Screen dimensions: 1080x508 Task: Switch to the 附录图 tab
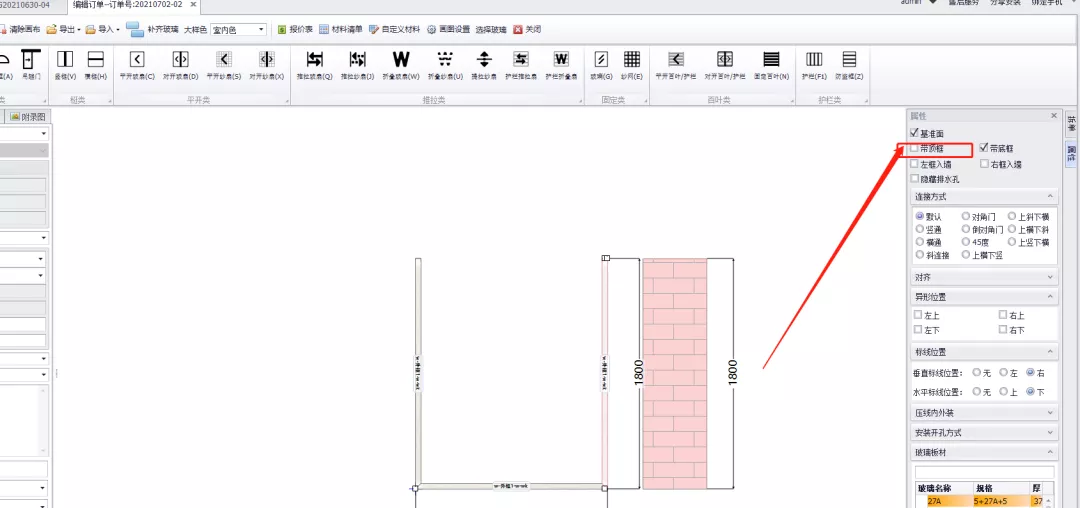click(28, 117)
